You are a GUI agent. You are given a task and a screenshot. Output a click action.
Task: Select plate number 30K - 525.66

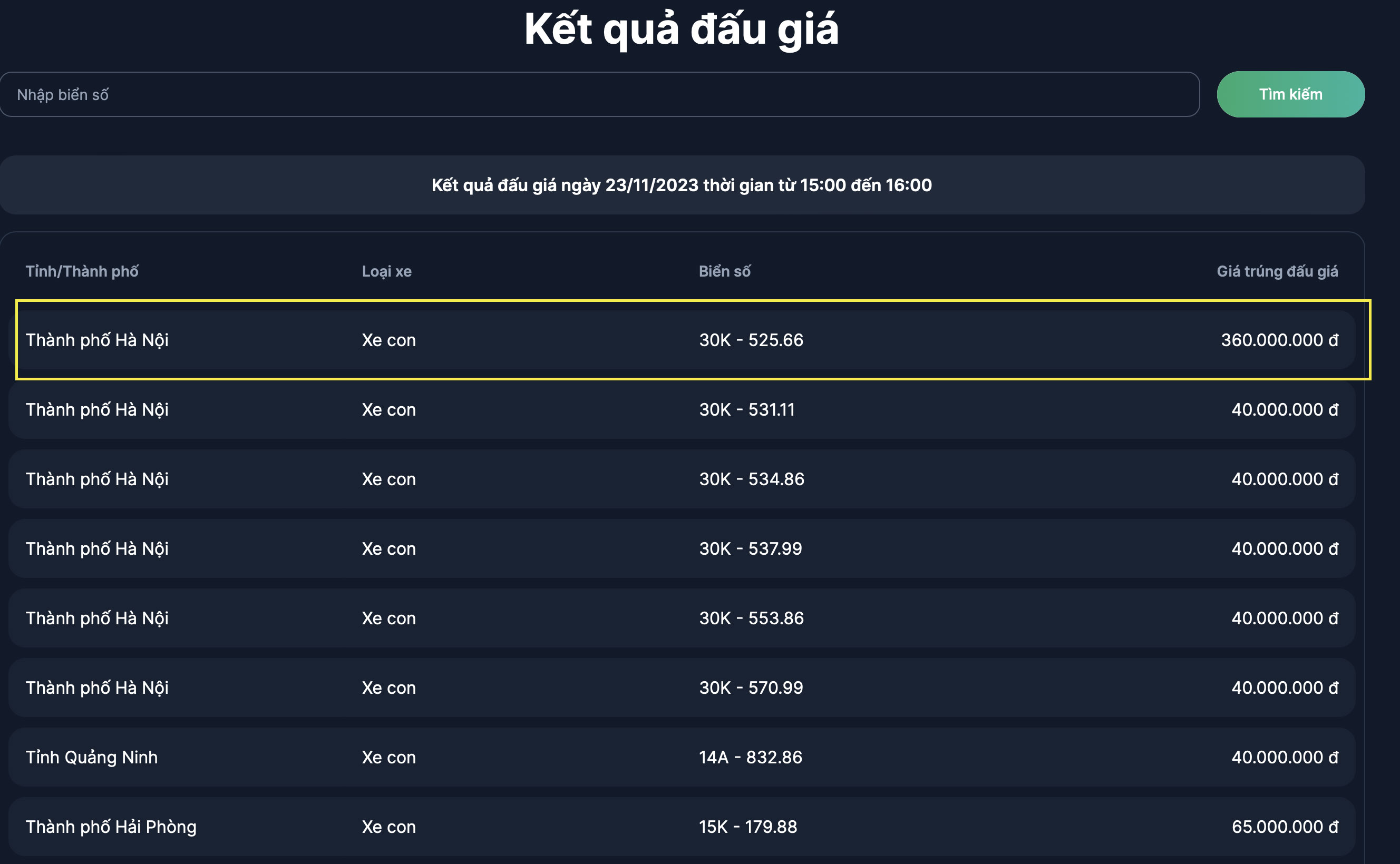pos(751,340)
